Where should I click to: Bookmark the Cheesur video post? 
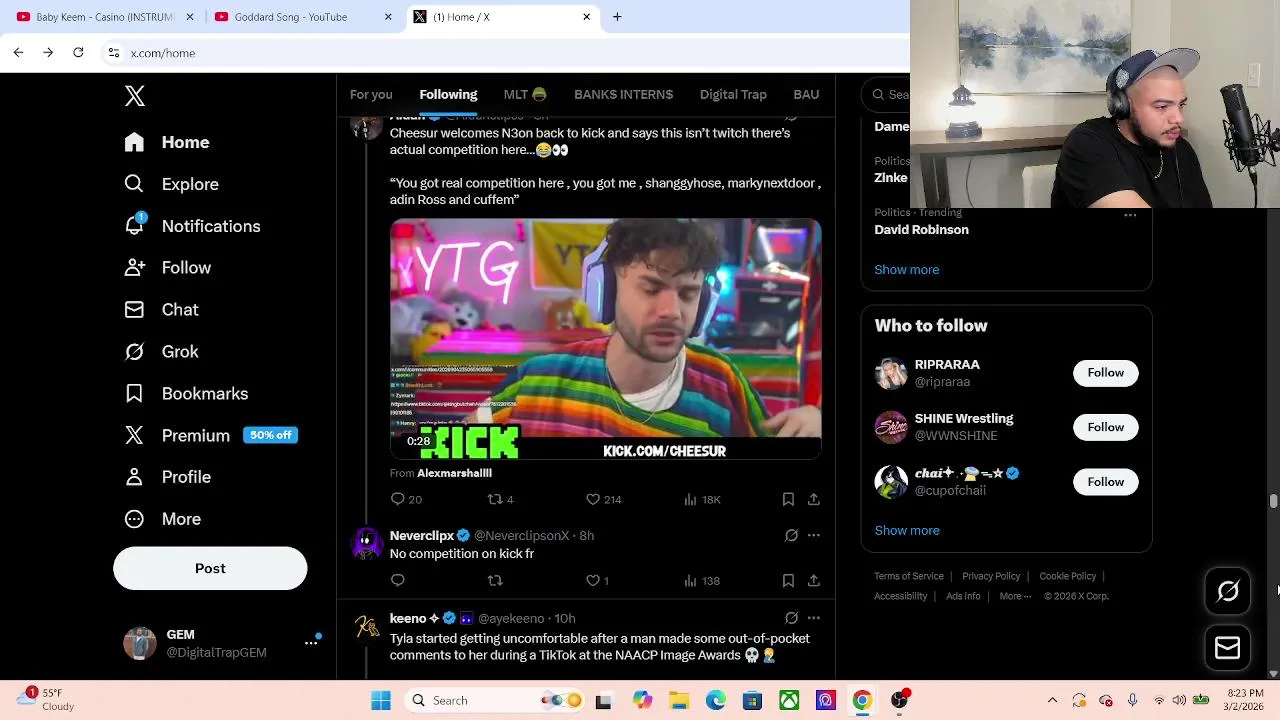pos(788,499)
